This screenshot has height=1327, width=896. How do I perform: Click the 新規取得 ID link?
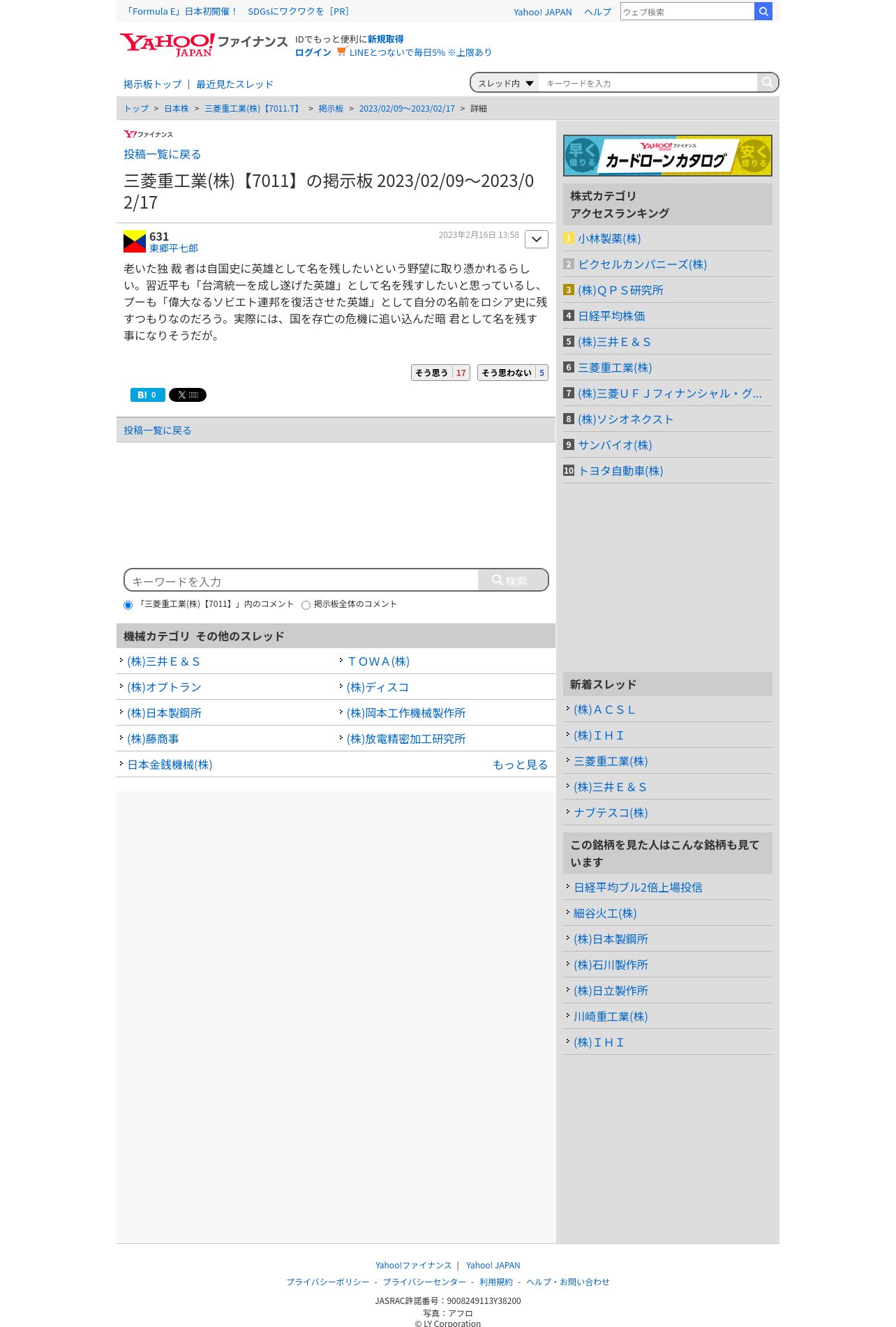385,39
